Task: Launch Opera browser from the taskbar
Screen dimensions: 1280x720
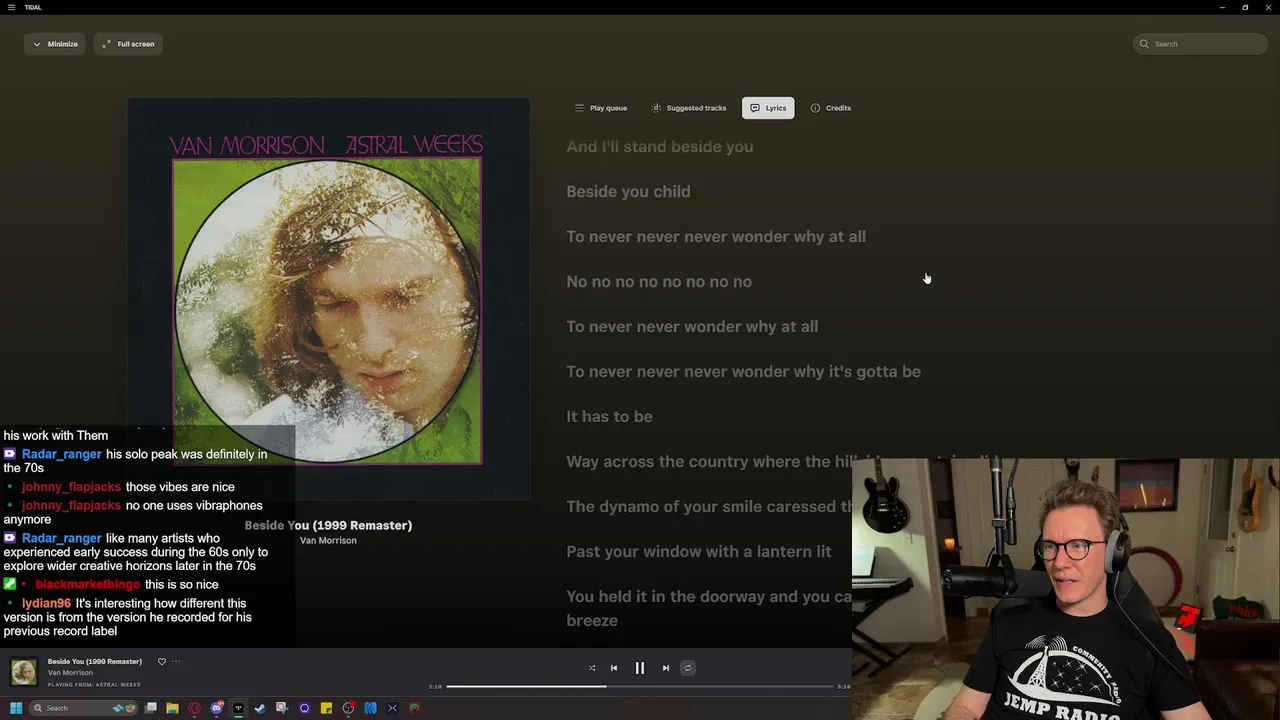Action: [x=194, y=708]
